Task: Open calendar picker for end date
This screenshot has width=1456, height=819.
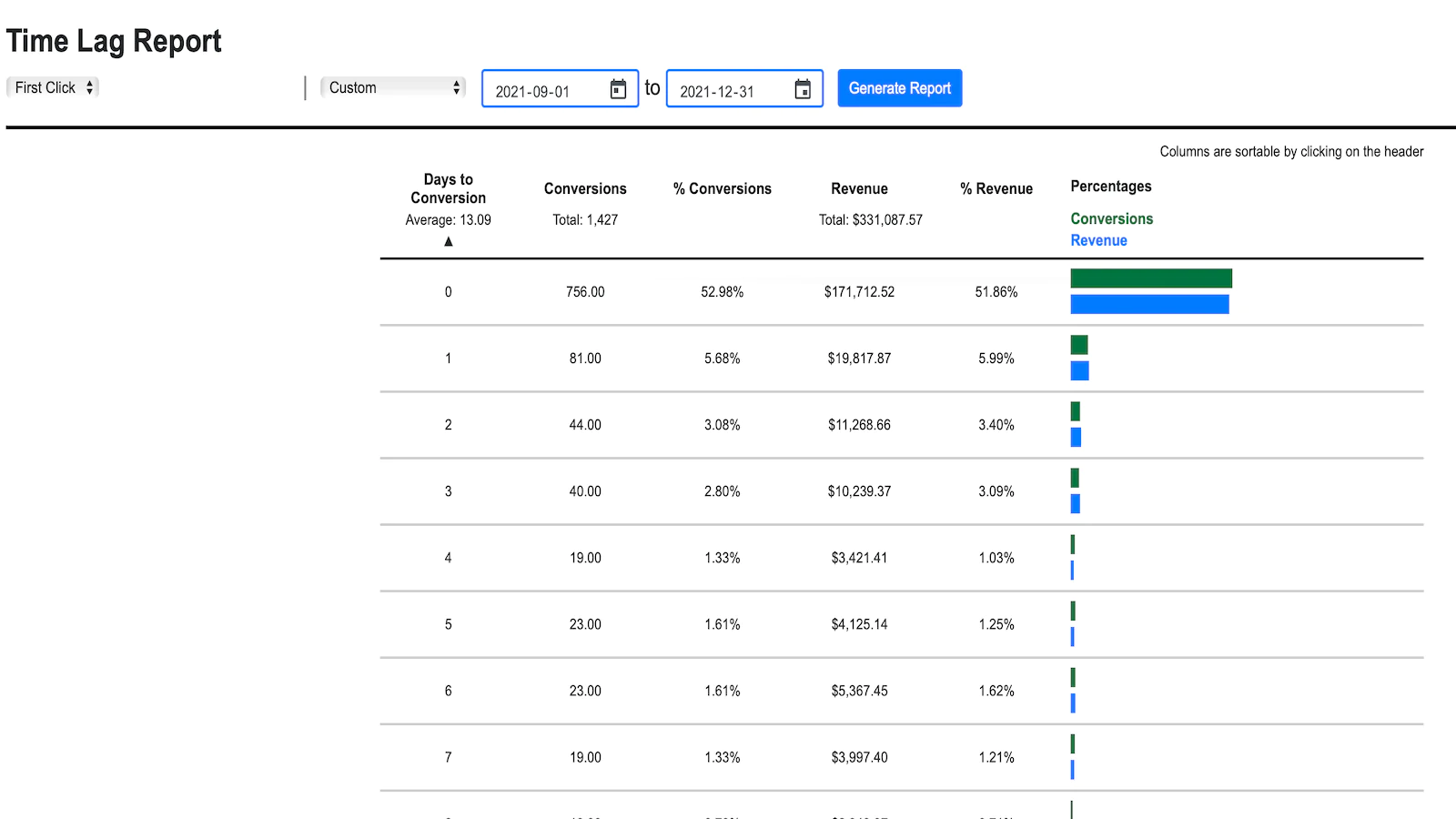Action: 803,89
